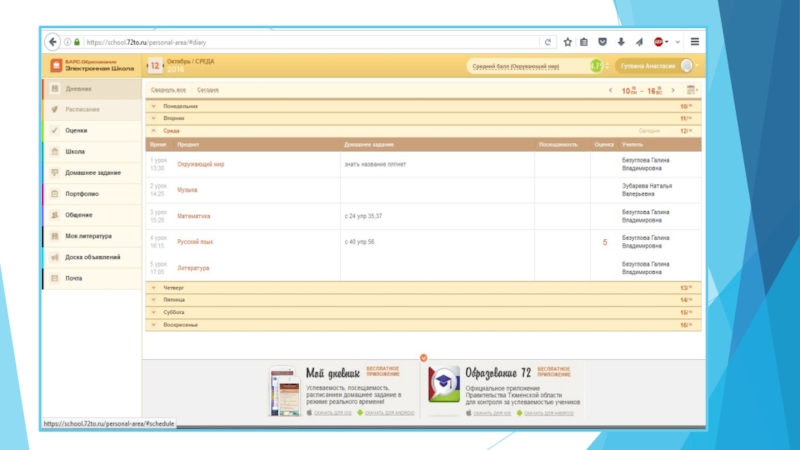Open the Математика subject link
The height and width of the screenshot is (450, 800).
click(x=194, y=216)
